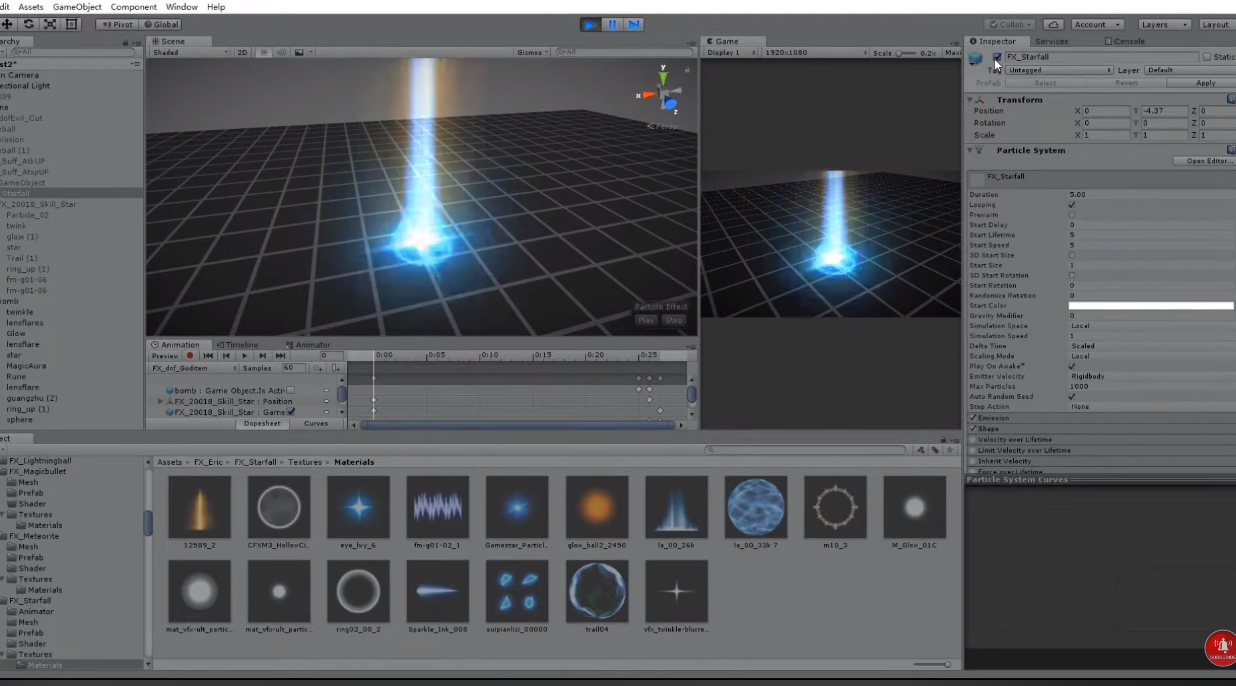Viewport: 1236px width, 686px height.
Task: Click the Inspector panel icon
Action: point(973,41)
